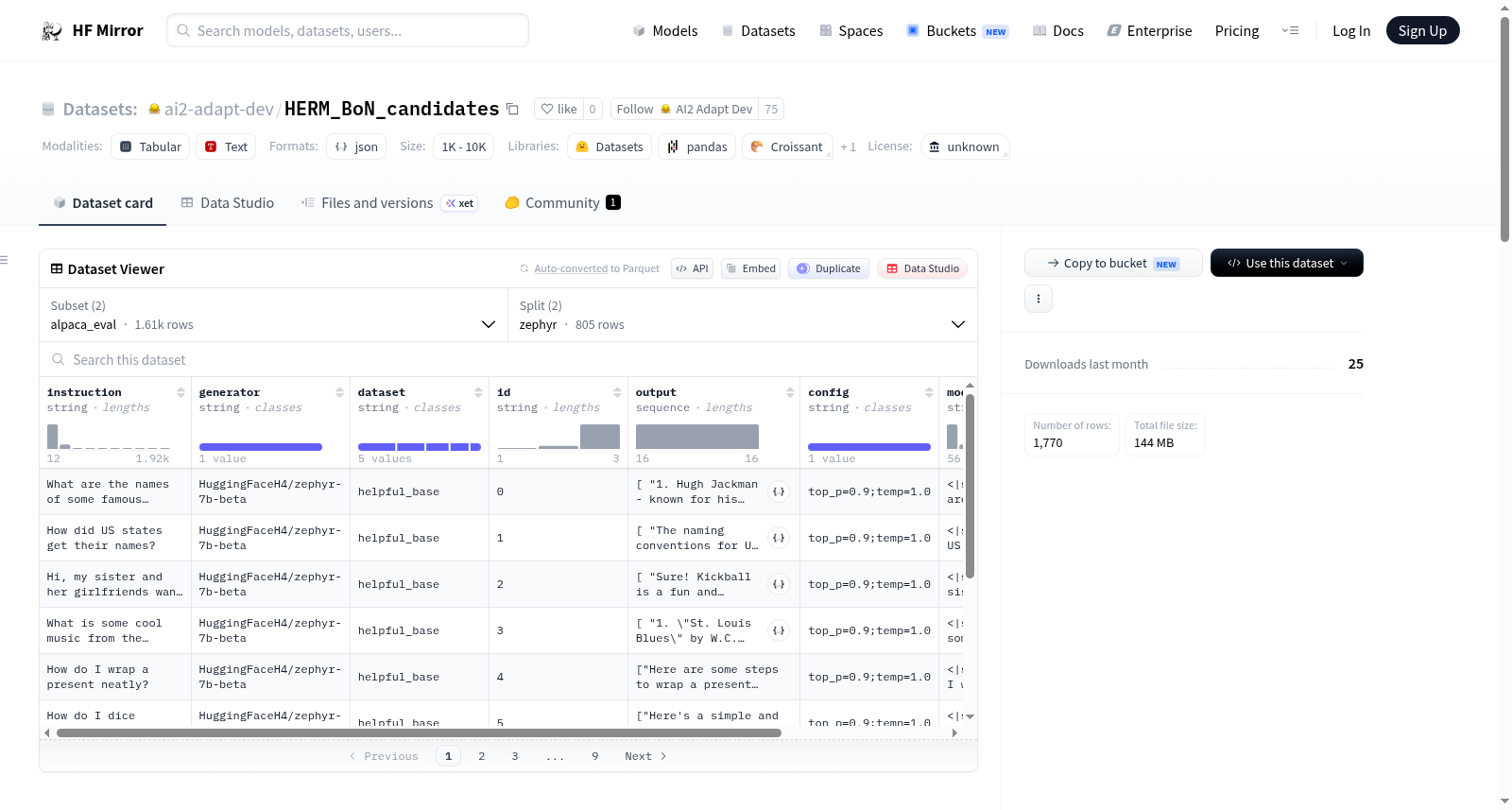Go to the Next page of rows
The image size is (1512, 810).
[x=645, y=756]
